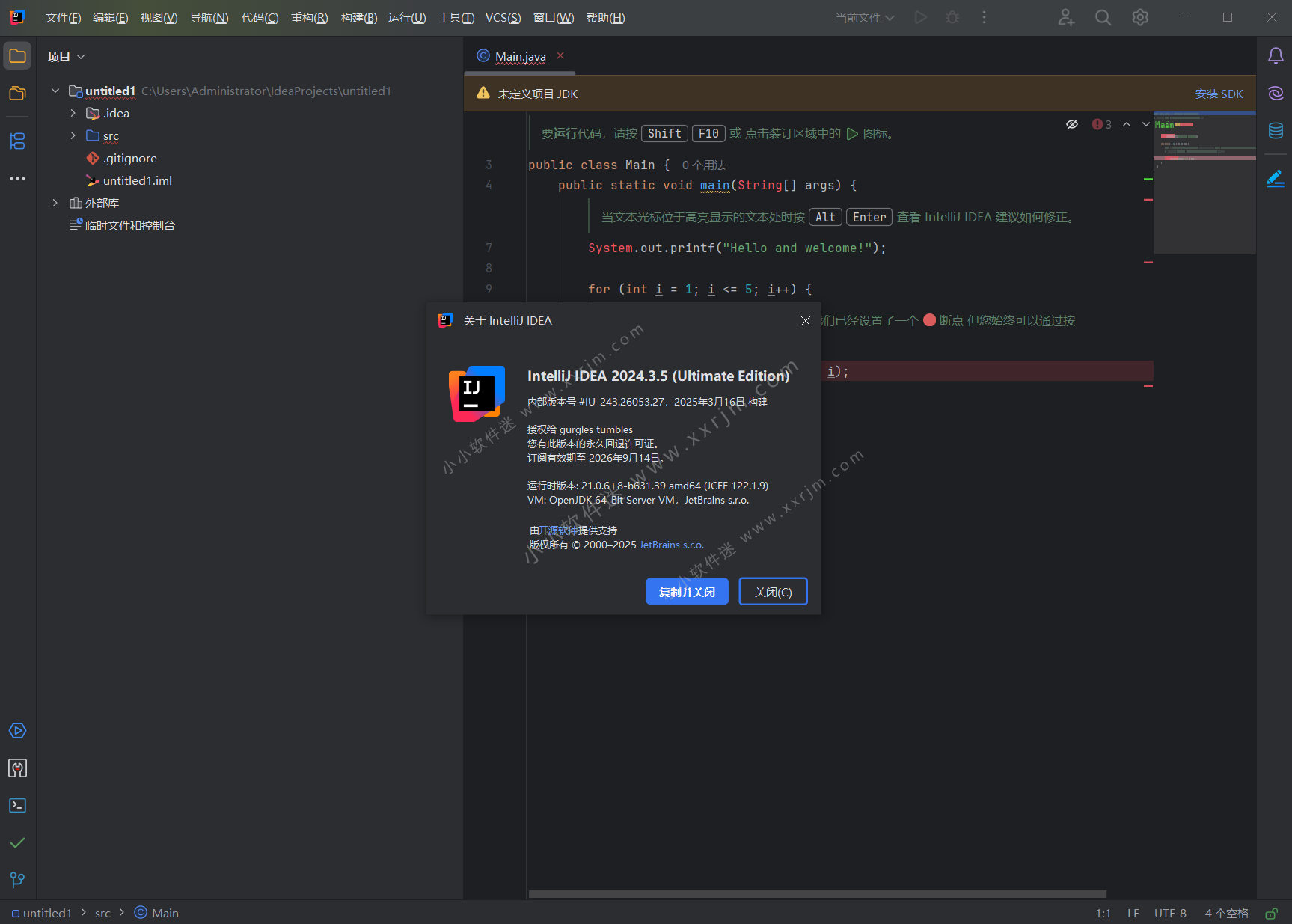Open the 开源软件 link in About dialog
This screenshot has height=924, width=1292.
tap(558, 530)
